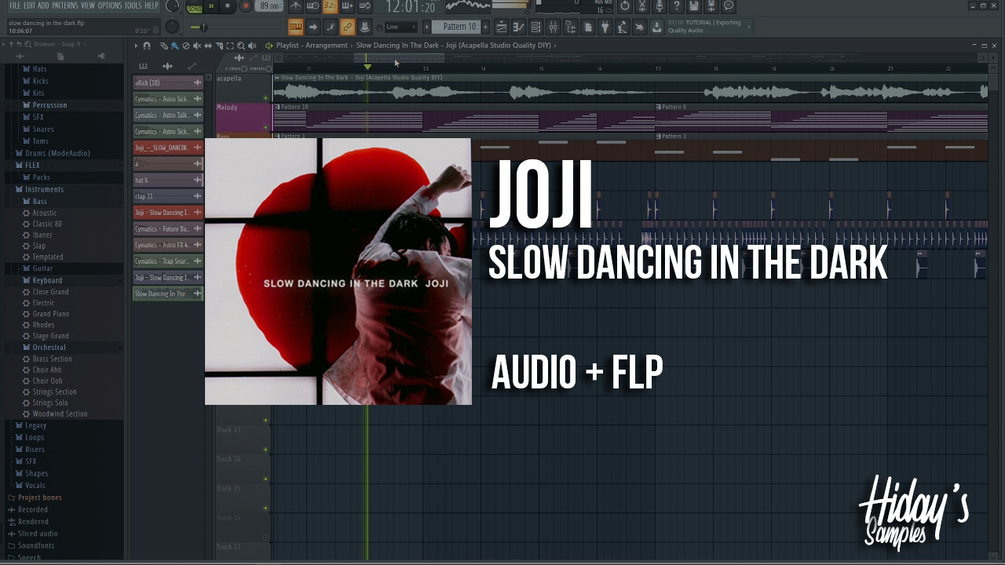The image size is (1005, 565).
Task: Click the undo history icon
Action: click(625, 6)
